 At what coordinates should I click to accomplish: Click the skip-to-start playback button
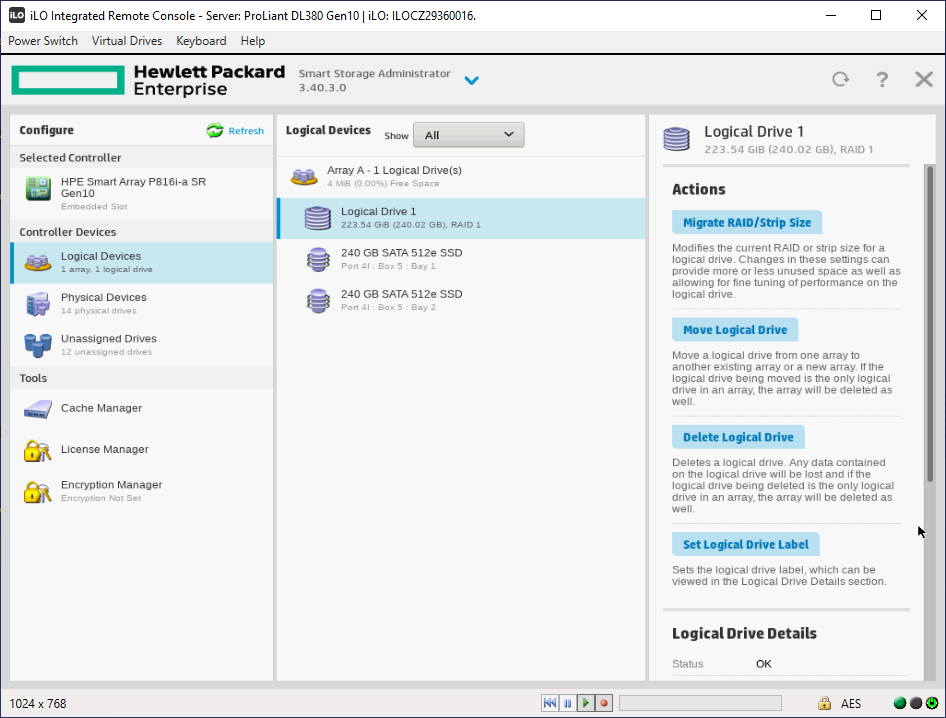click(x=550, y=703)
